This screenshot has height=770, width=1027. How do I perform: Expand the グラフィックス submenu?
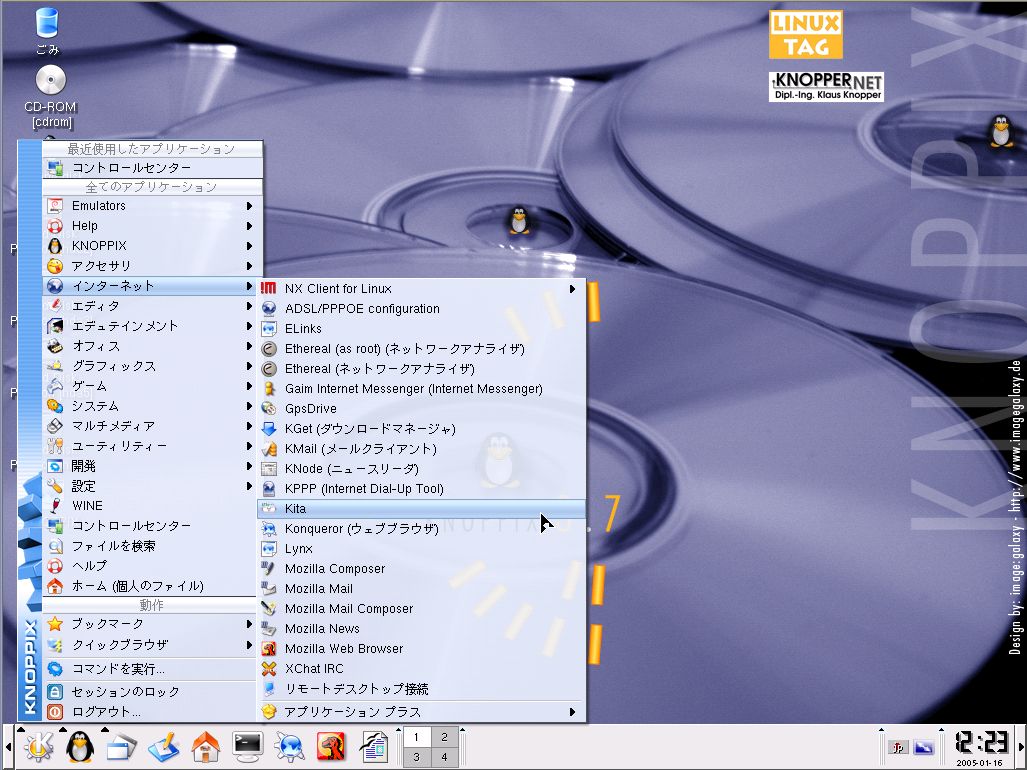(150, 366)
